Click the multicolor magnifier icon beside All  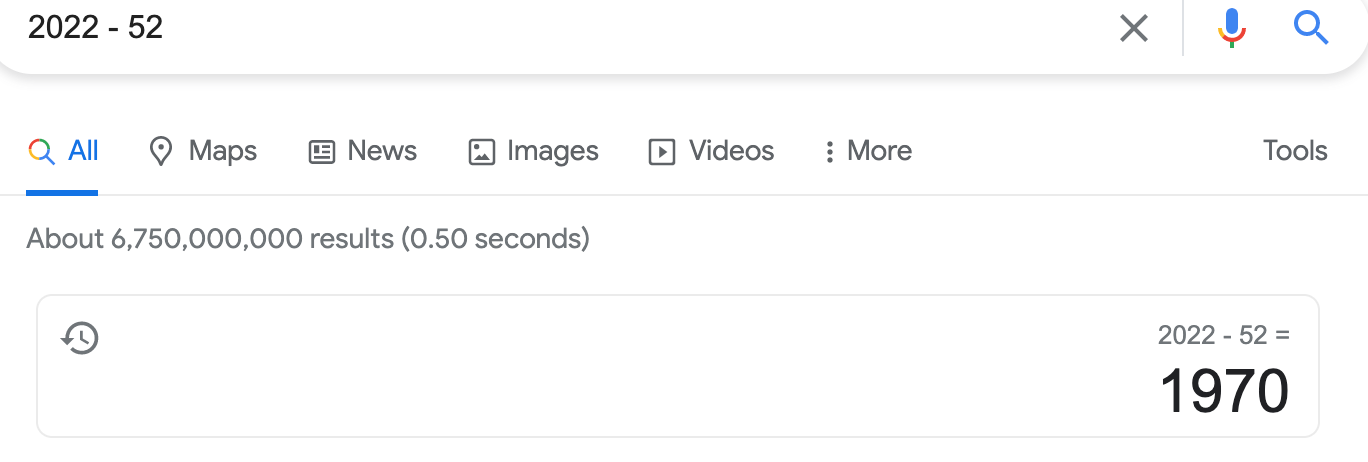(x=41, y=152)
